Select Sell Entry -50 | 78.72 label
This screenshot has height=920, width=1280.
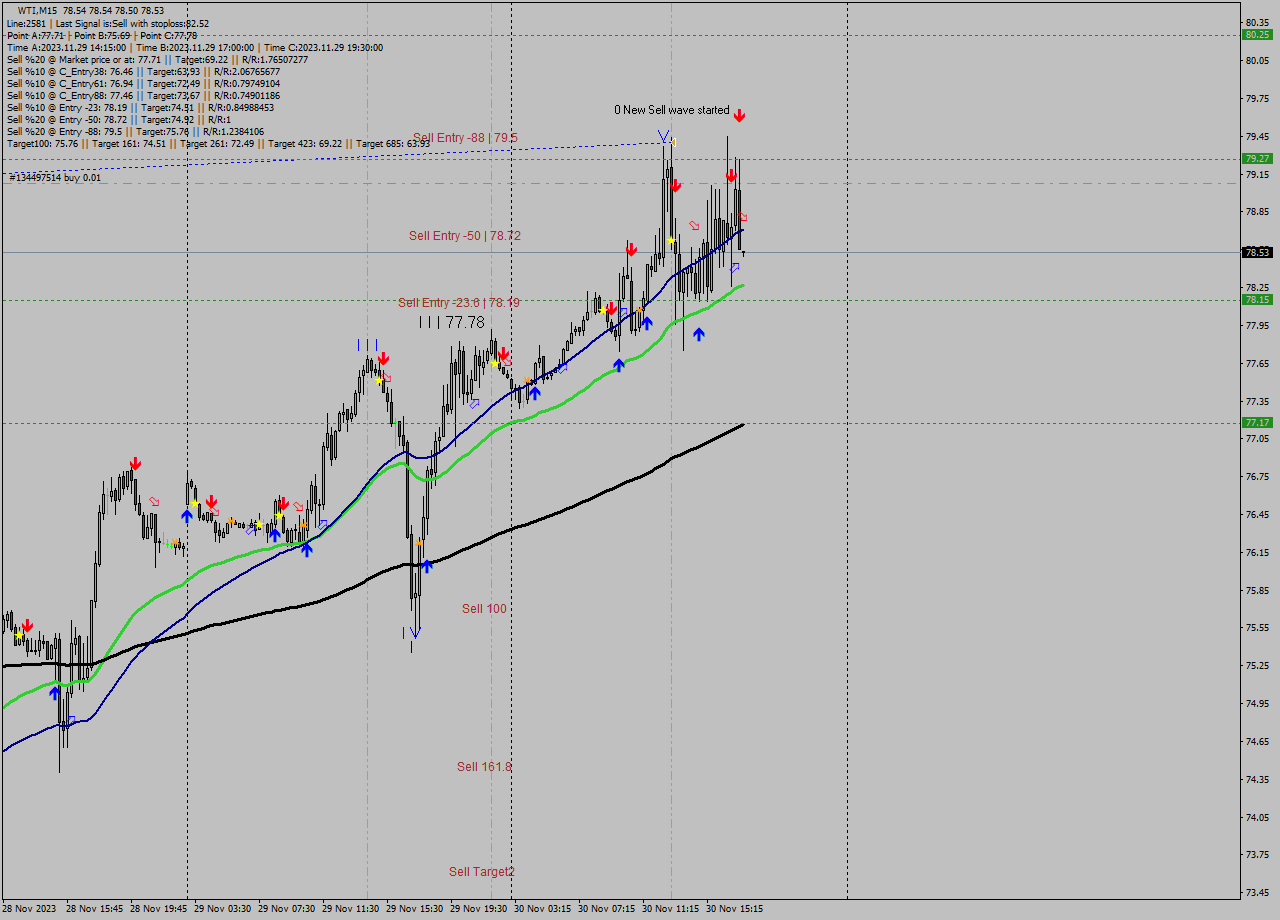(x=465, y=236)
